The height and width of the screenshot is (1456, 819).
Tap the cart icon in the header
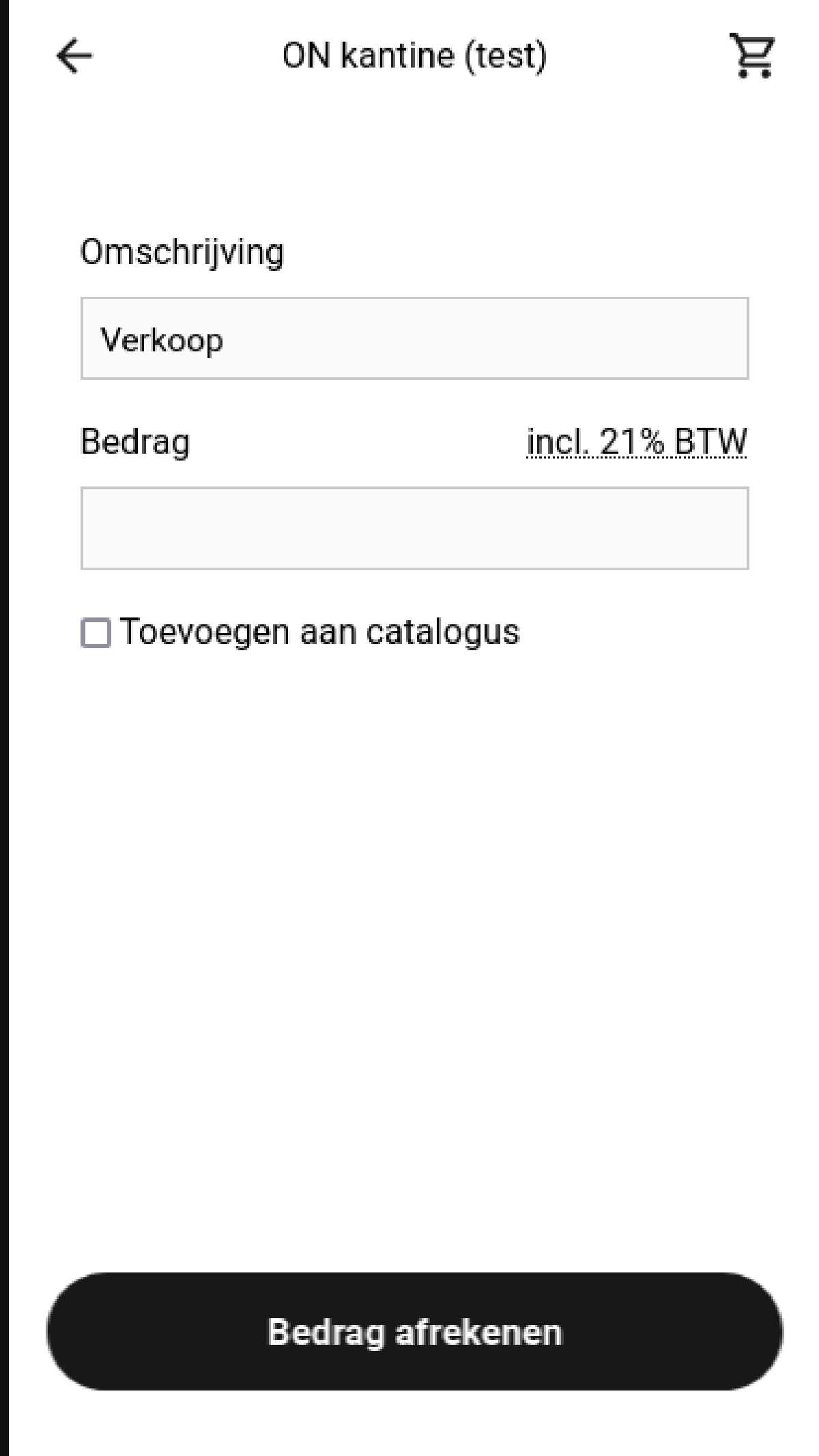tap(753, 55)
